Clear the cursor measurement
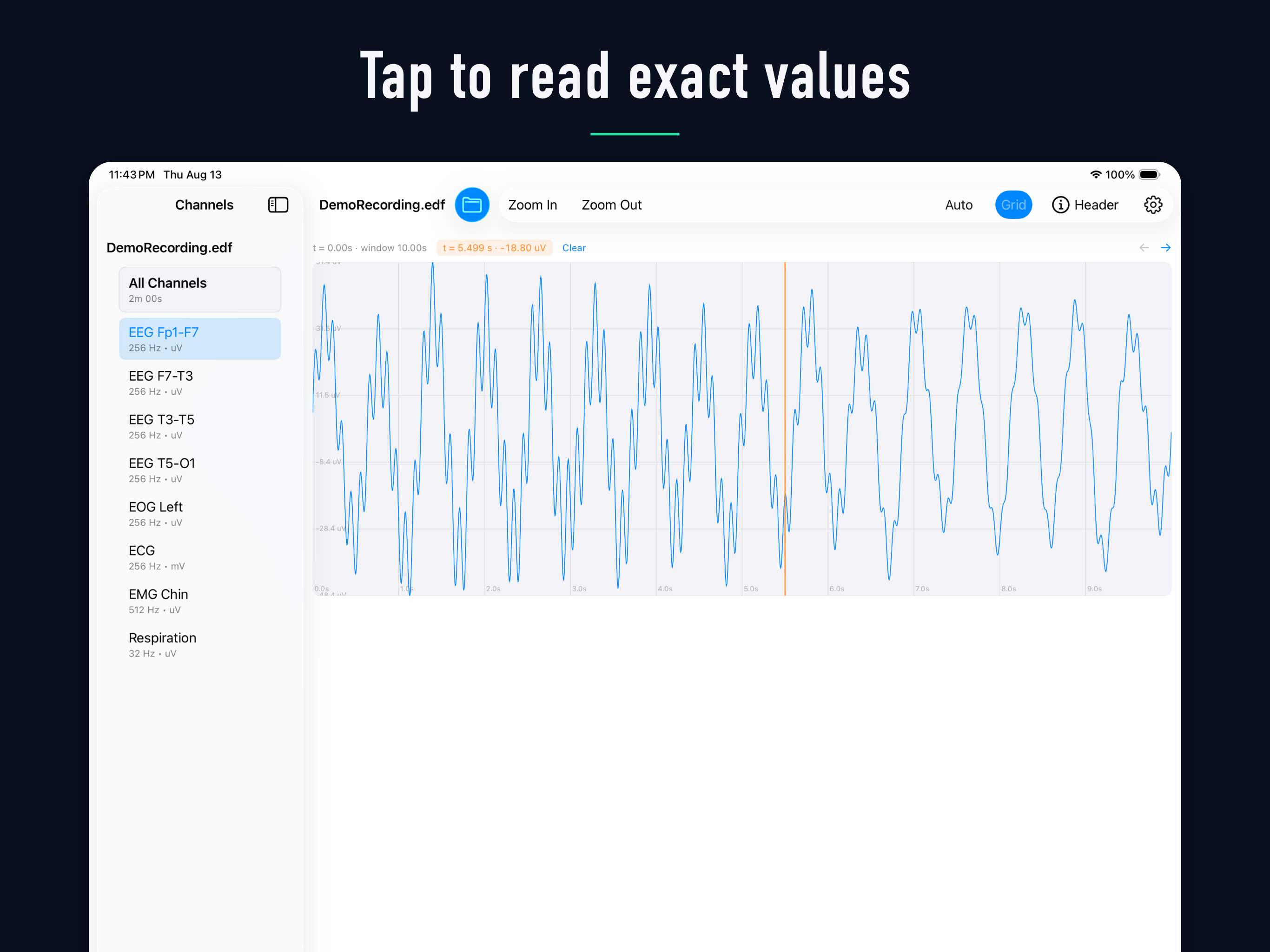Image resolution: width=1270 pixels, height=952 pixels. coord(574,248)
